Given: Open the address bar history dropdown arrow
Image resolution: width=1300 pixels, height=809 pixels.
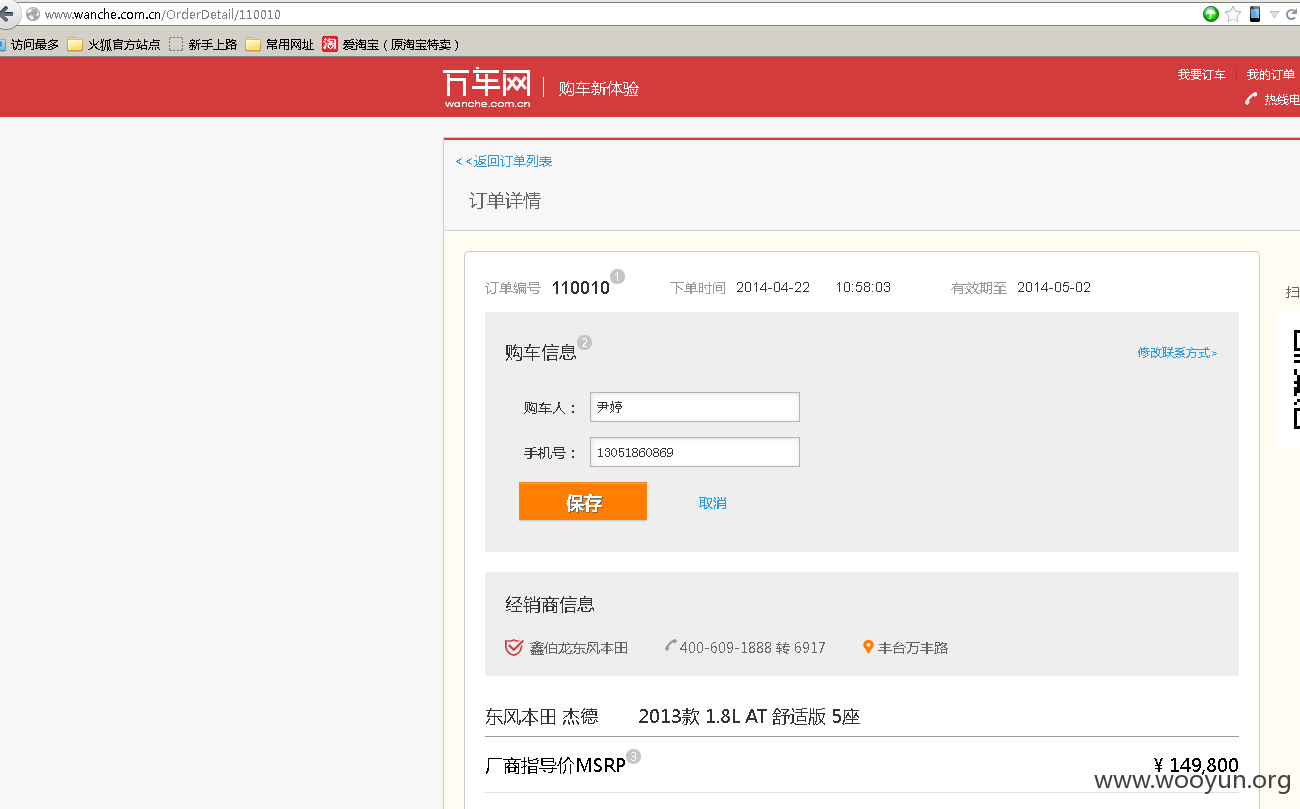Looking at the screenshot, I should tap(1274, 14).
